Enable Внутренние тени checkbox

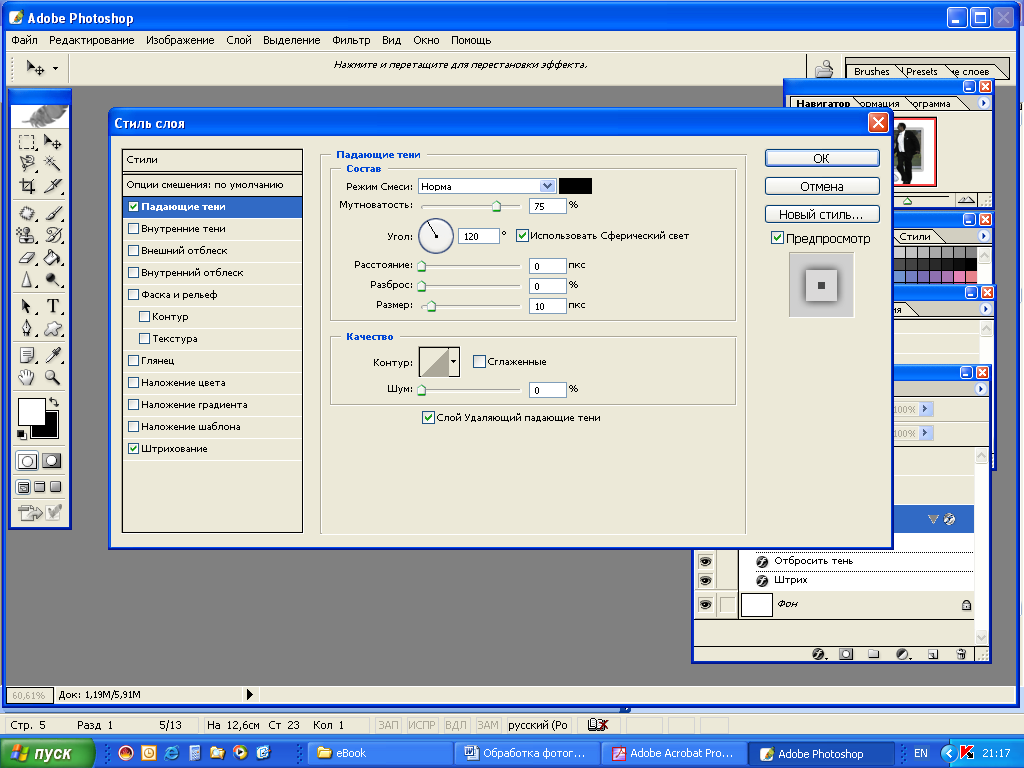[133, 229]
